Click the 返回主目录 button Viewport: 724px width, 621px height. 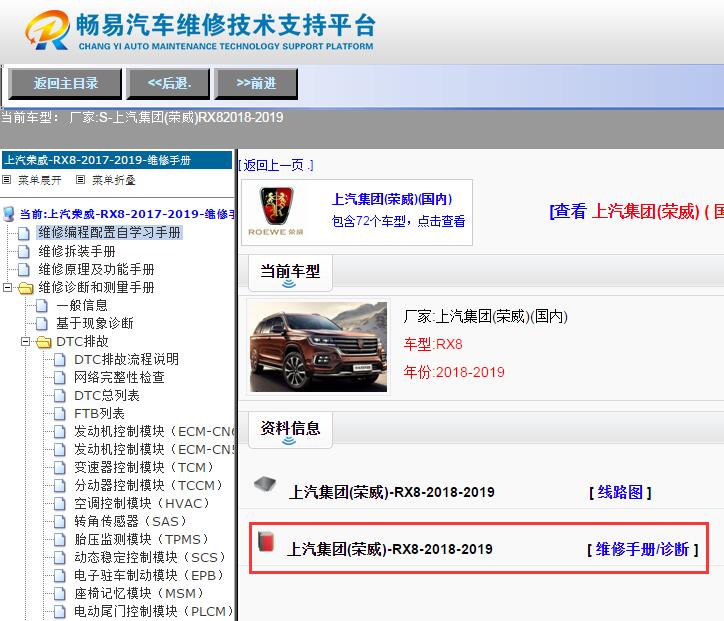tap(65, 84)
